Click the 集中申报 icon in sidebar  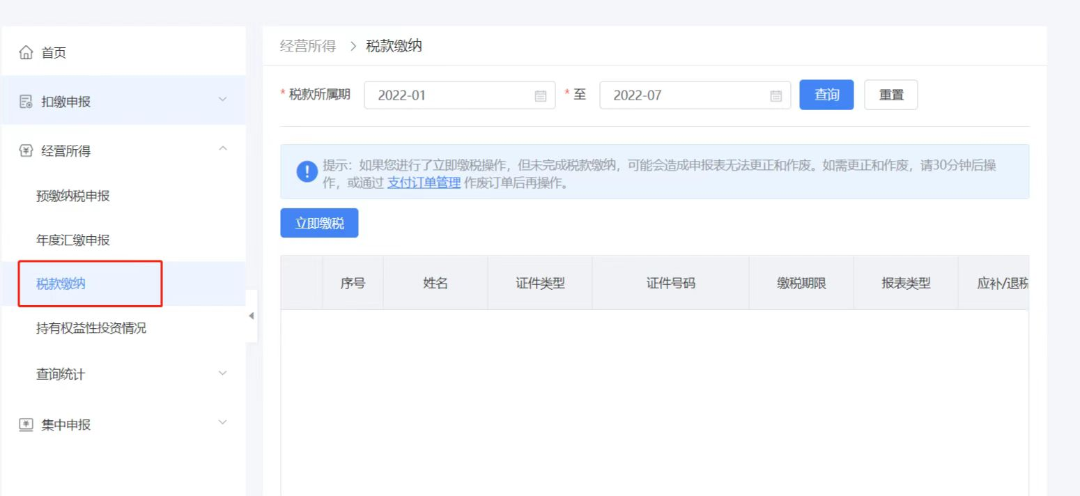tap(26, 424)
